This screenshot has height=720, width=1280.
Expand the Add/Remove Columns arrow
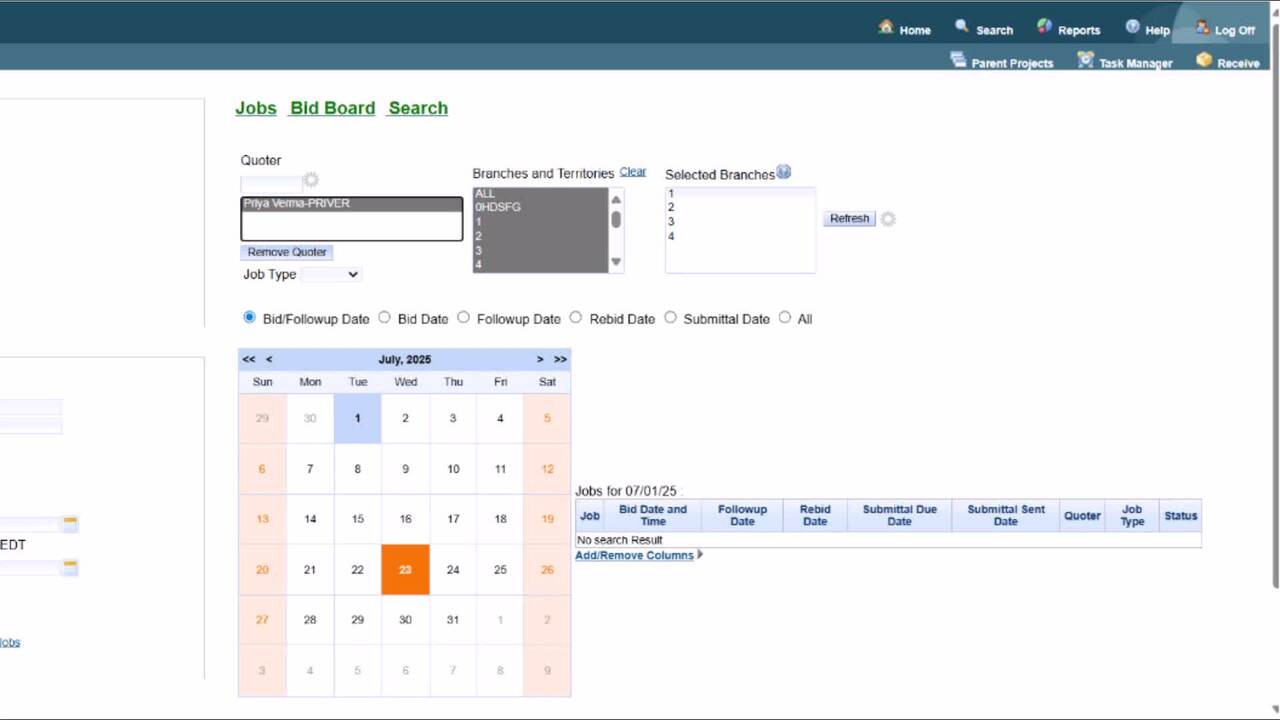pos(700,554)
